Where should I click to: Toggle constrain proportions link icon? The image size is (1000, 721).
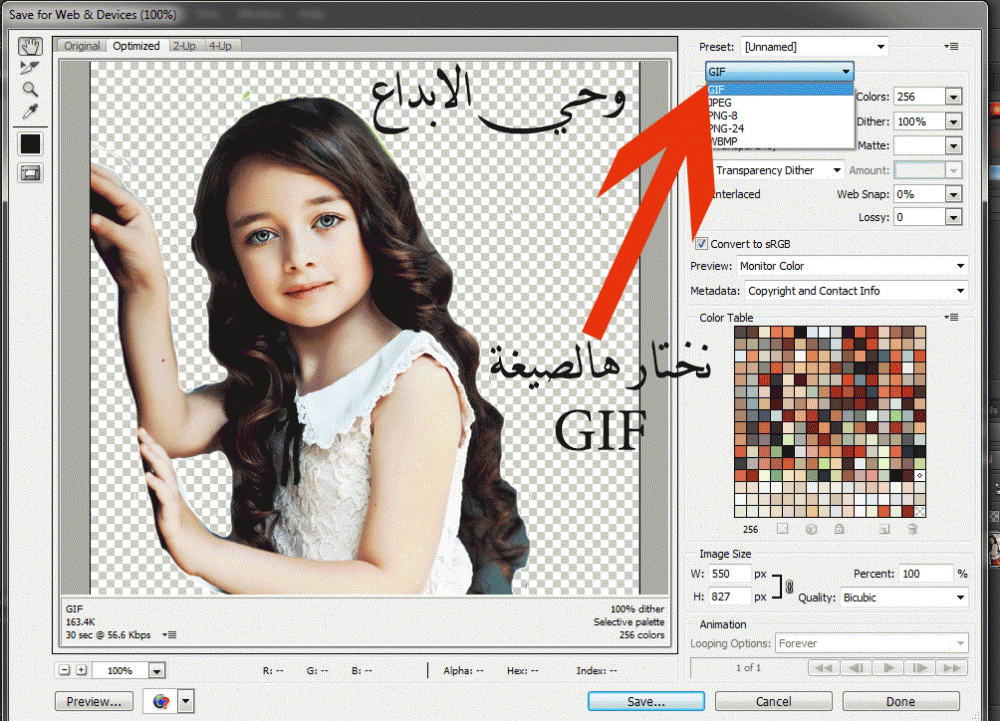pyautogui.click(x=789, y=586)
